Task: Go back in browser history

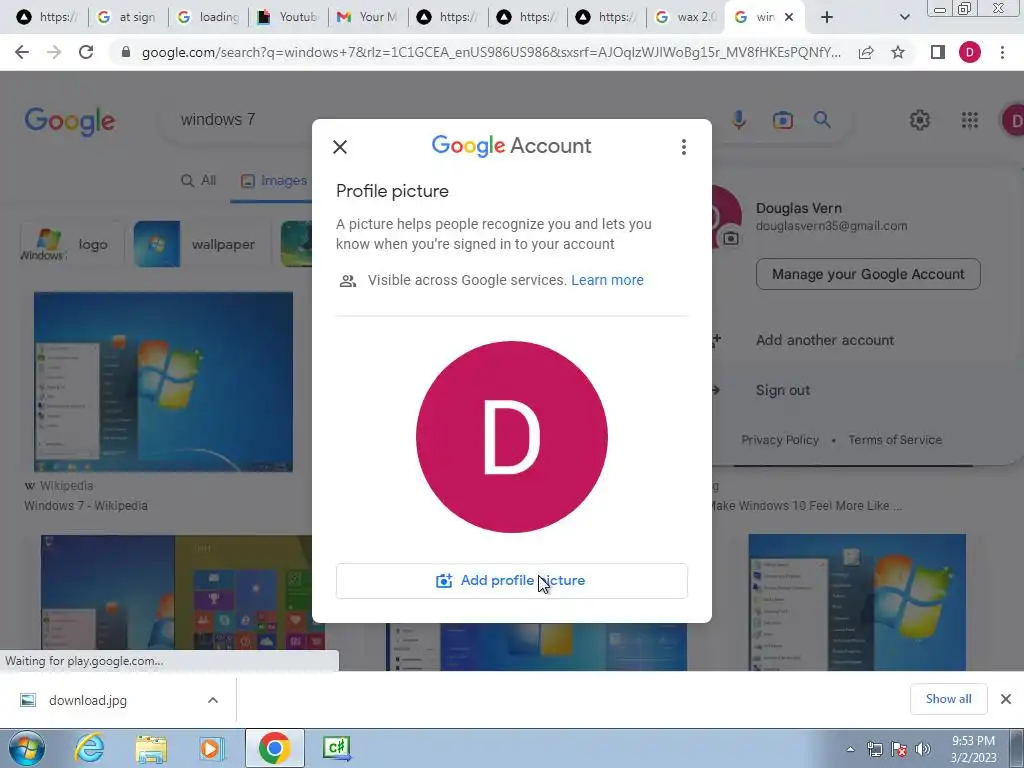Action: pos(22,52)
